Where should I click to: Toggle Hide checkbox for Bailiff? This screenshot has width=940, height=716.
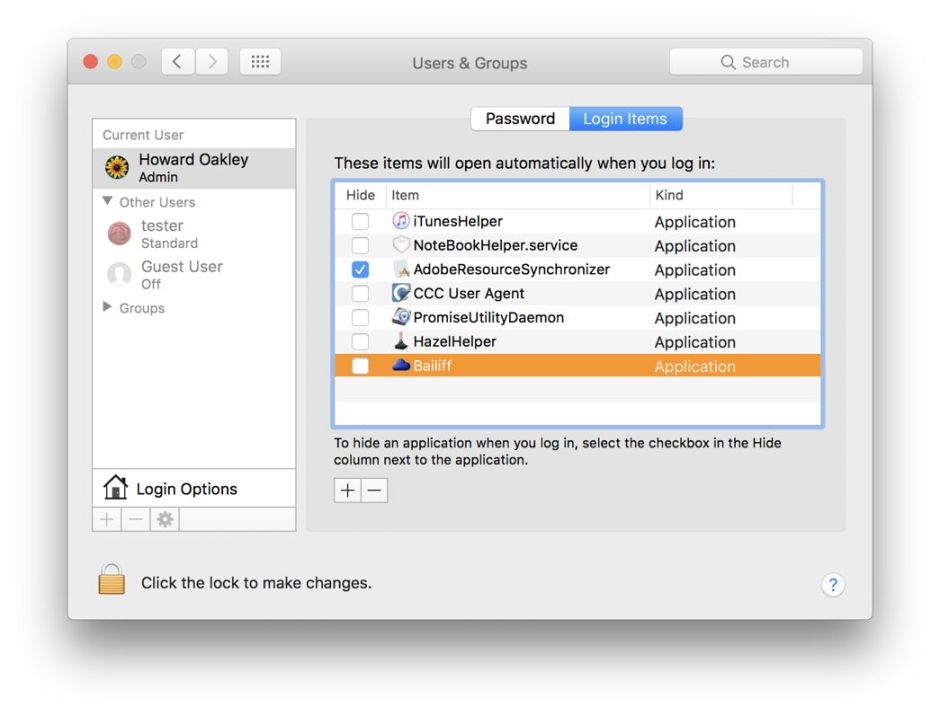tap(360, 366)
